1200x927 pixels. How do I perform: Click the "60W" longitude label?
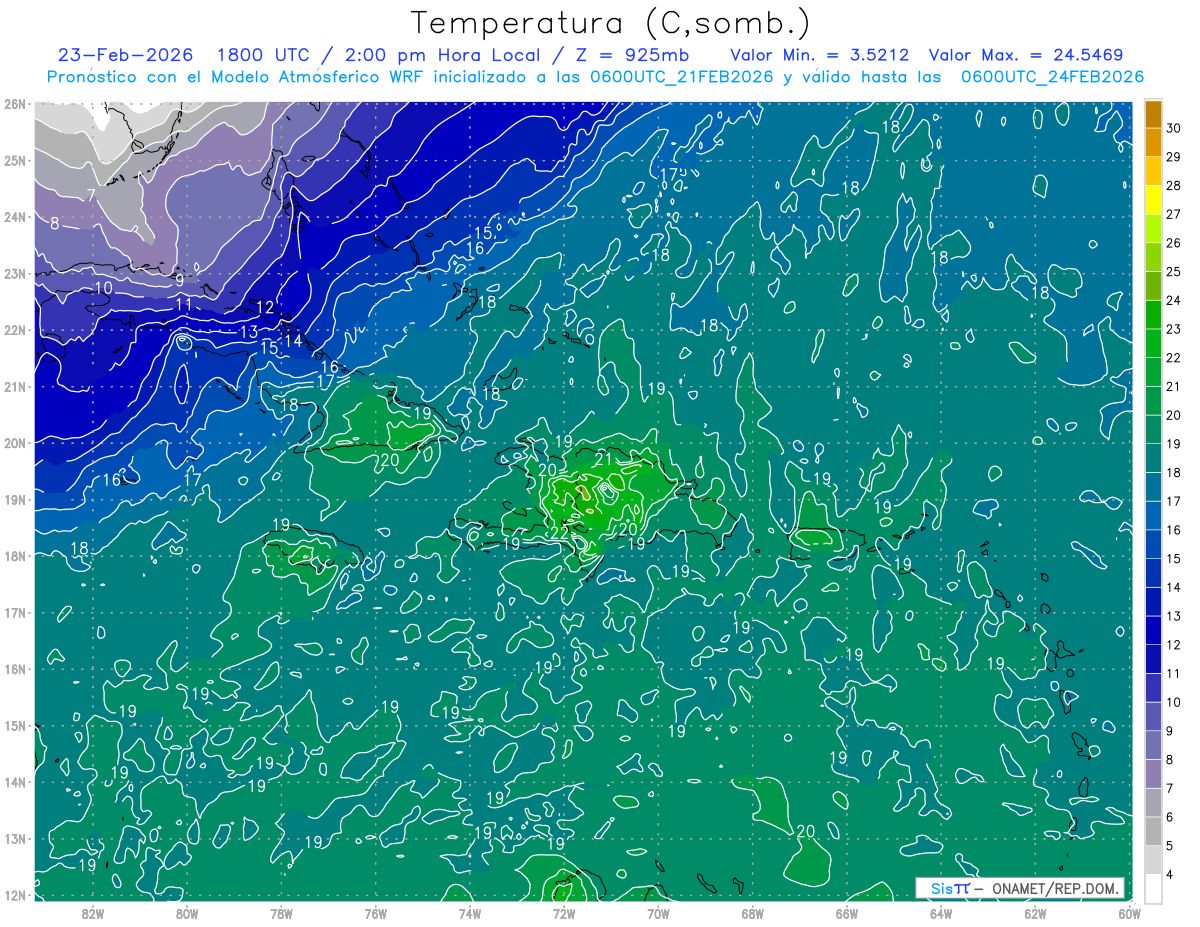coord(1129,913)
